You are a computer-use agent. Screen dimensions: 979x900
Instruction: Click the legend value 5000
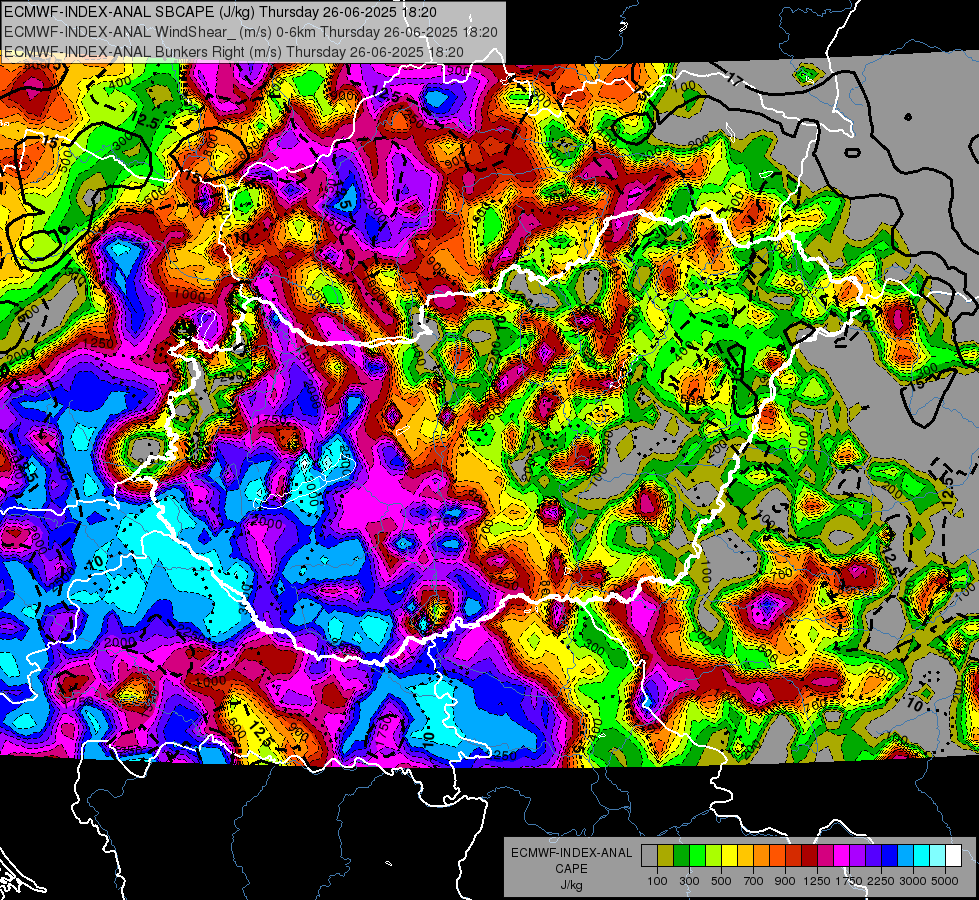(x=945, y=881)
